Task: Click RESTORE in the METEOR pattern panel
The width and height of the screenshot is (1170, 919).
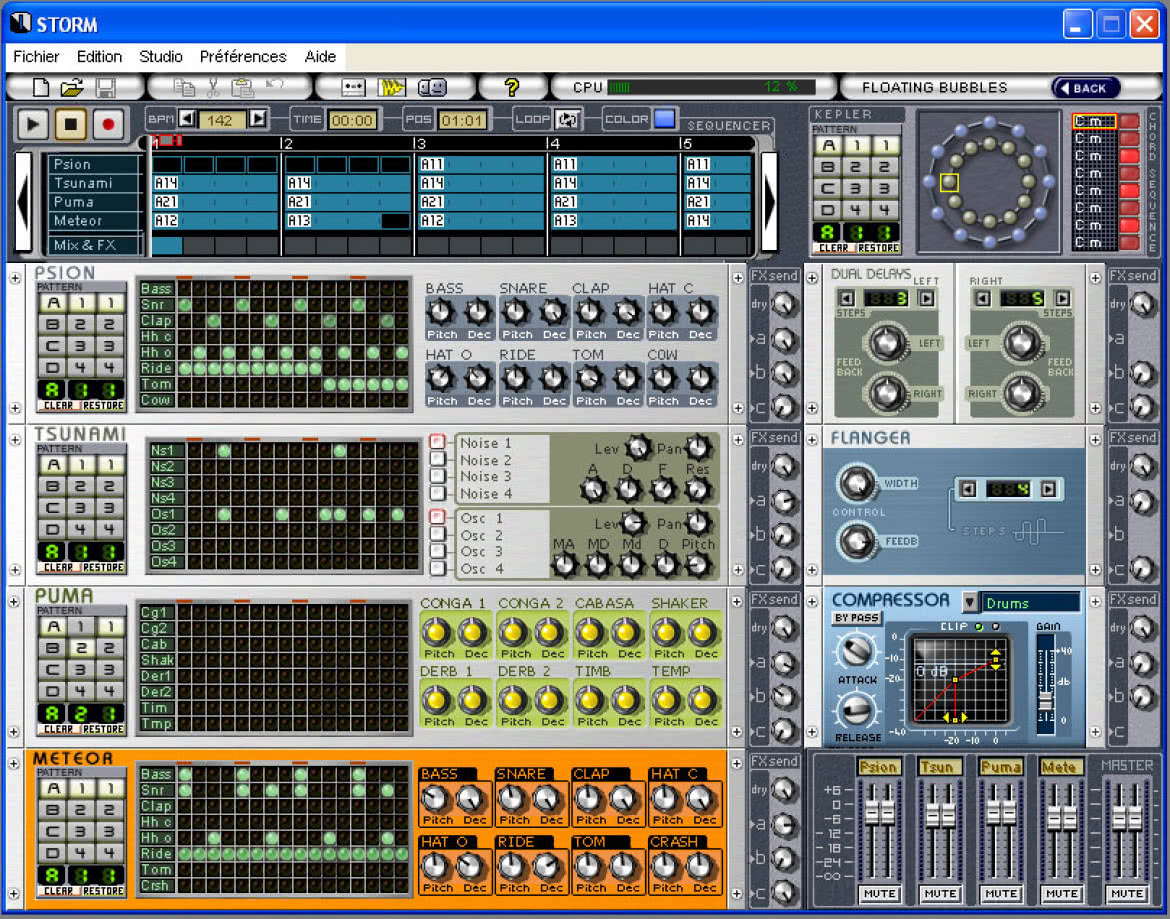Action: coord(103,891)
